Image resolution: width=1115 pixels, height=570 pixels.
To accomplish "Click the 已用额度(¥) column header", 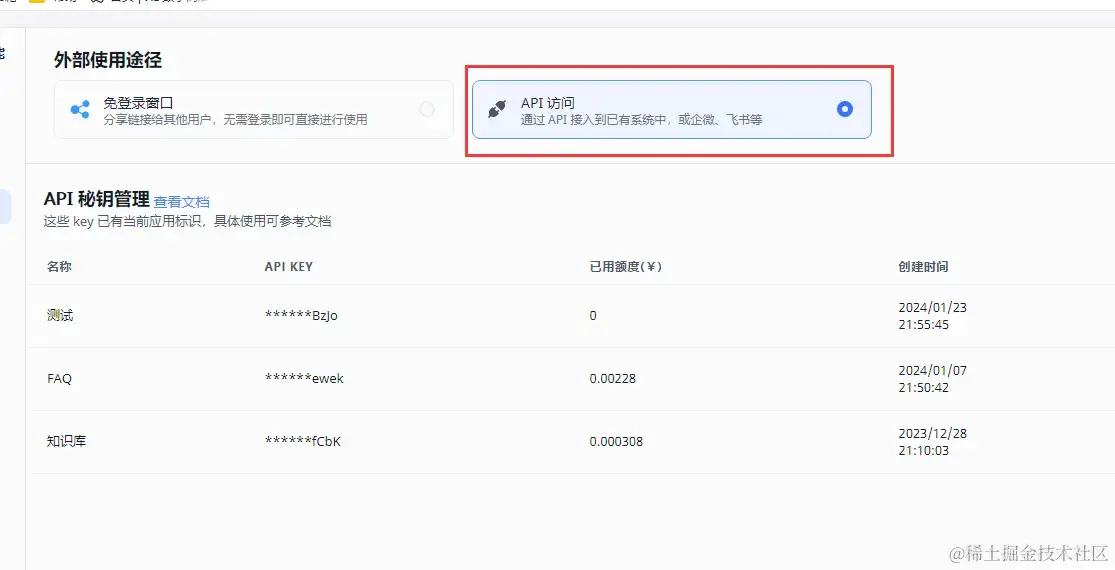I will coord(626,267).
